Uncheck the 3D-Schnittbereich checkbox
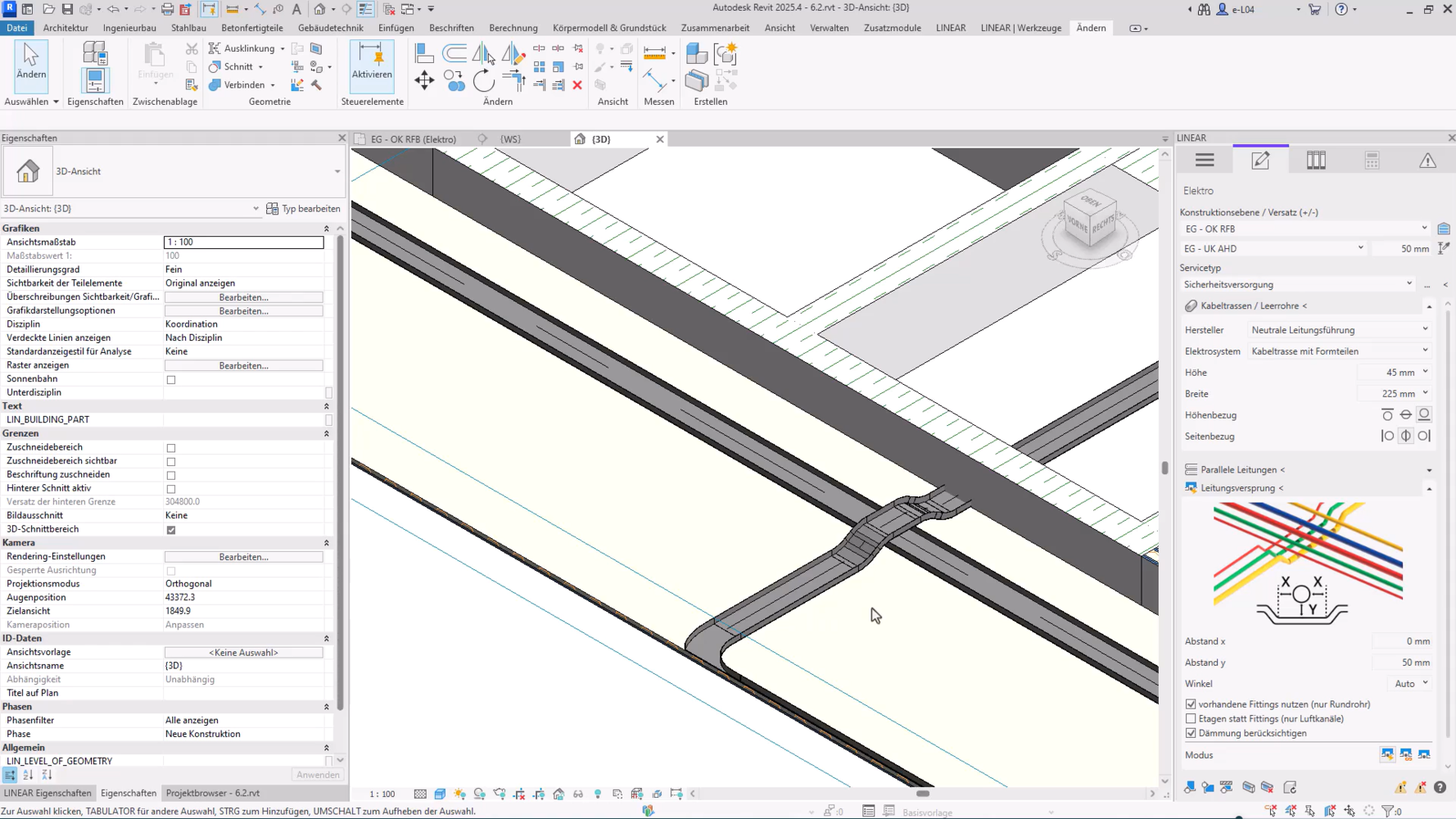Screen dimensions: 1456x819 pyautogui.click(x=171, y=530)
